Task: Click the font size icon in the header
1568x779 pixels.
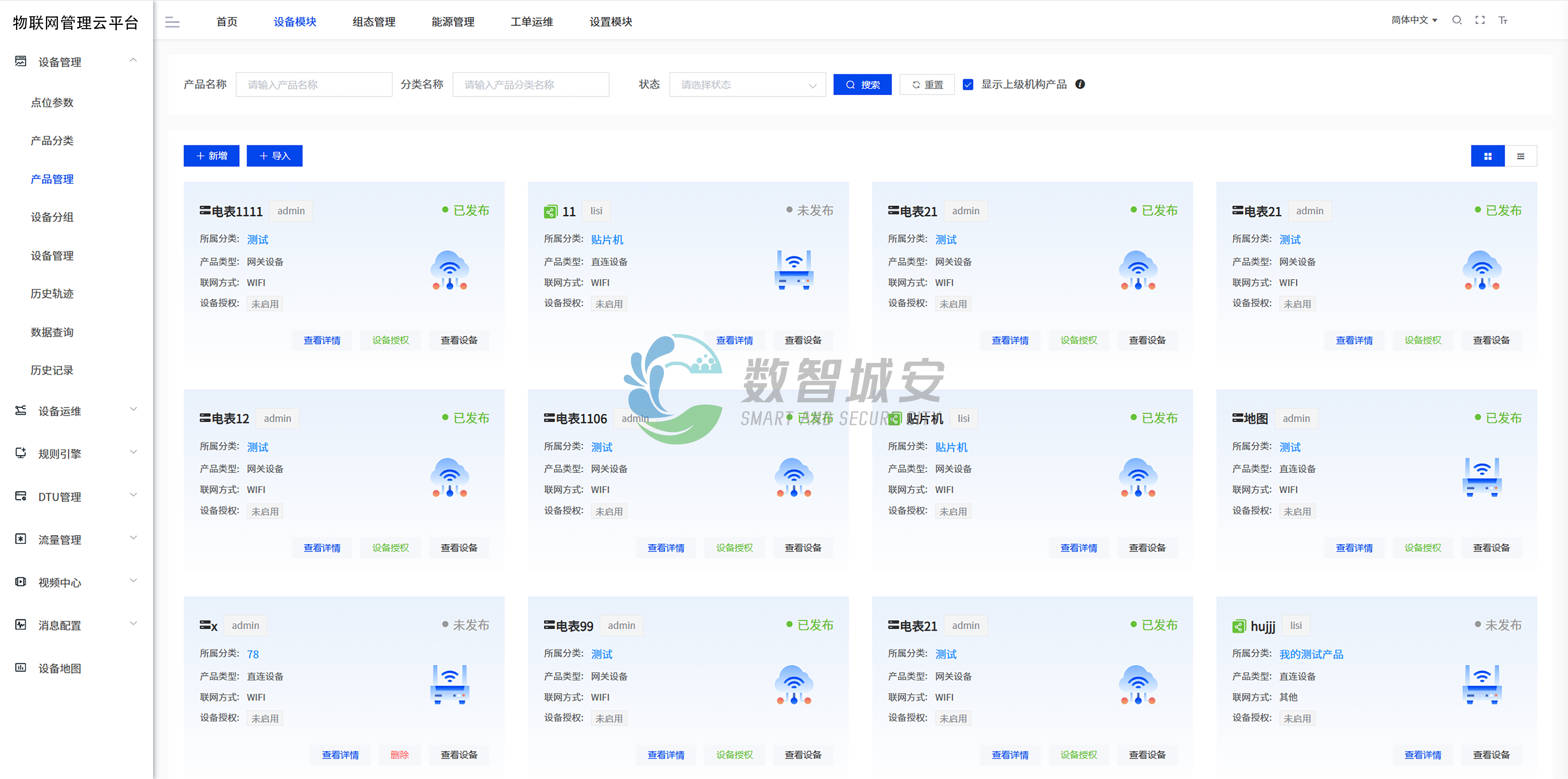Action: [1503, 21]
